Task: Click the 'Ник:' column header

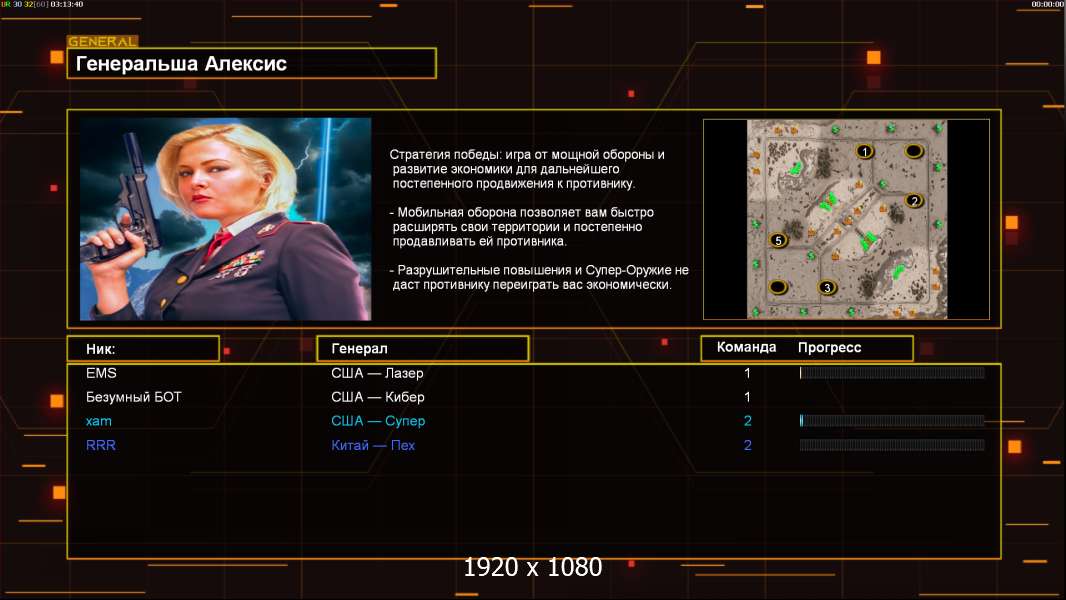Action: pos(143,349)
